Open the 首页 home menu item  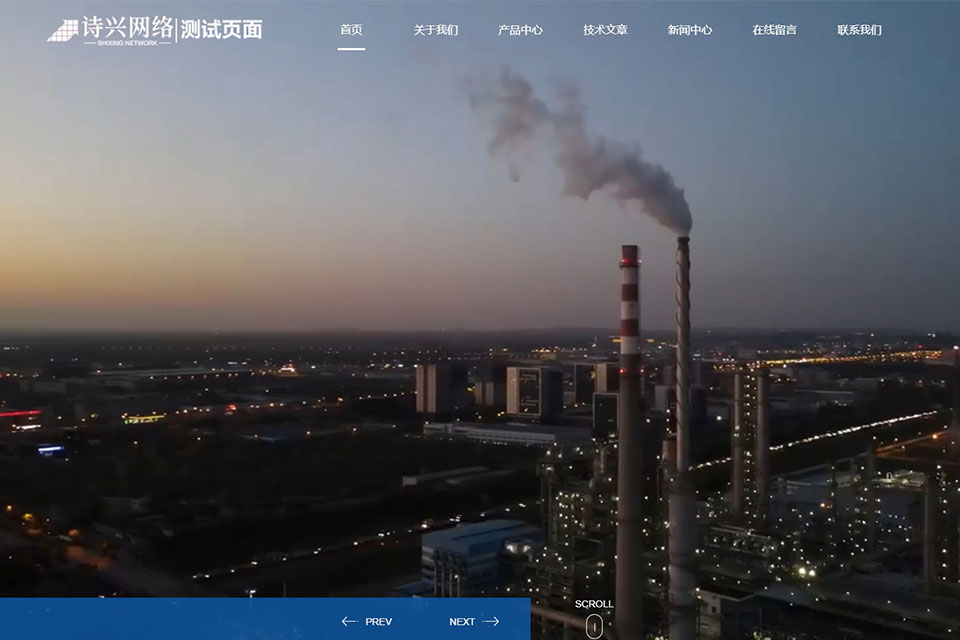click(x=351, y=30)
